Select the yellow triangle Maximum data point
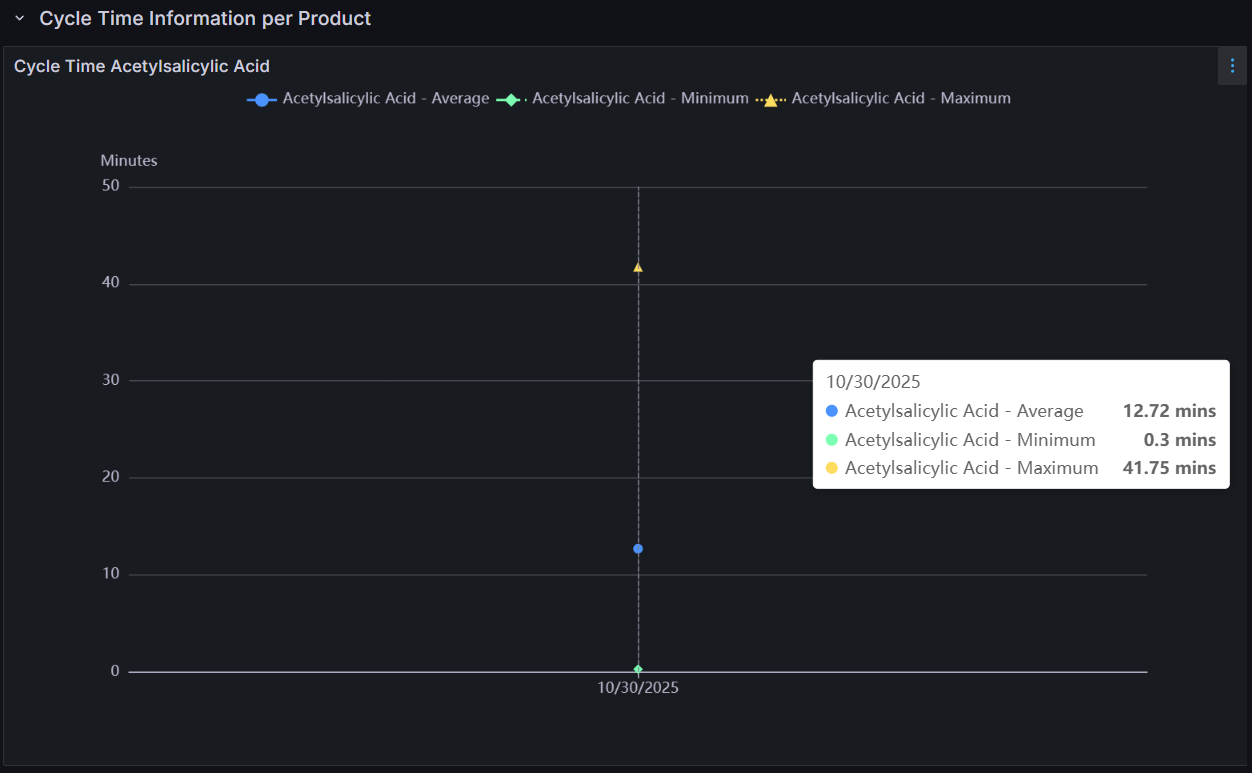The image size is (1252, 773). (638, 267)
